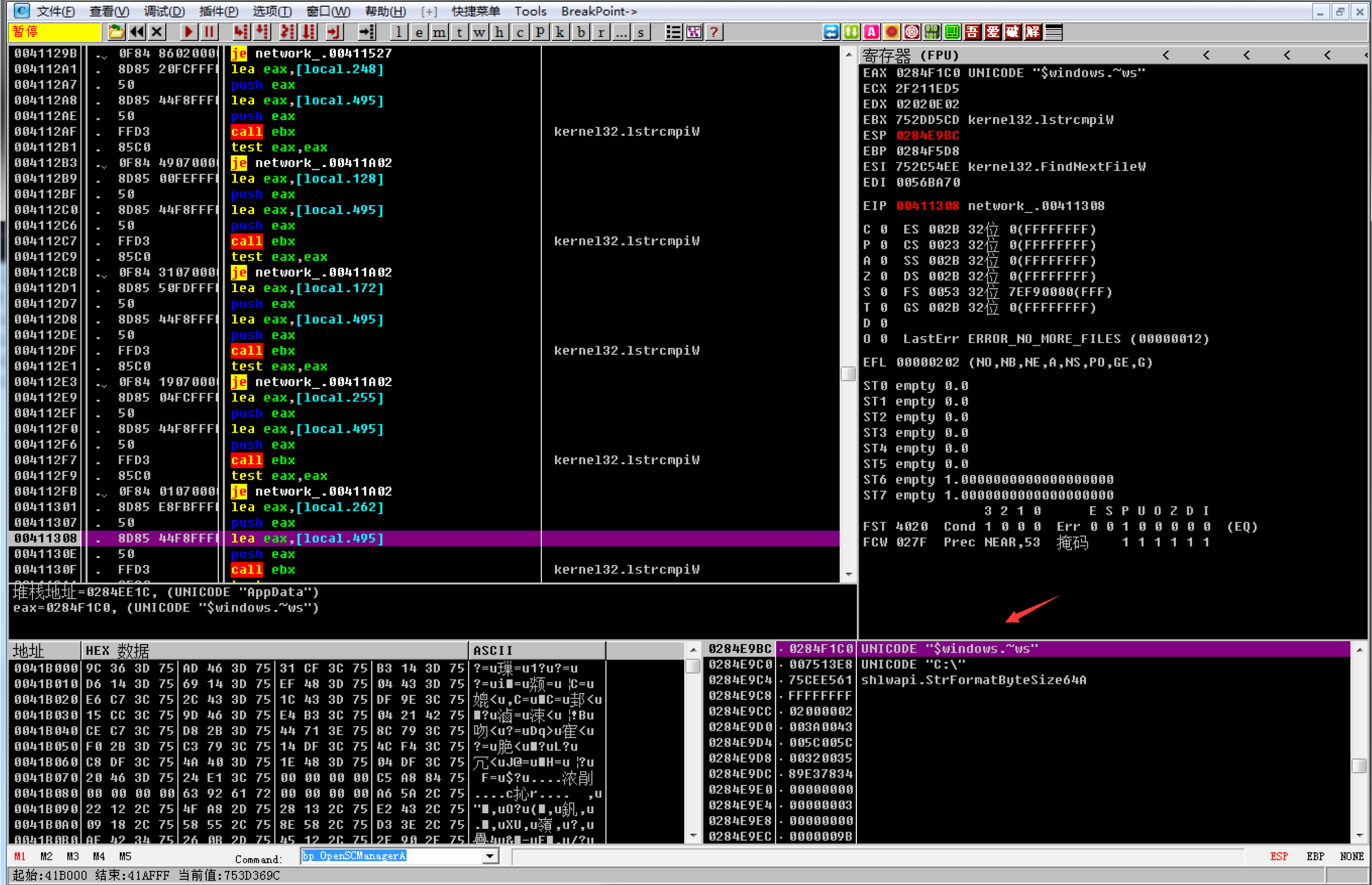Select the NONE stack mode
The image size is (1372, 885).
pos(1351,857)
